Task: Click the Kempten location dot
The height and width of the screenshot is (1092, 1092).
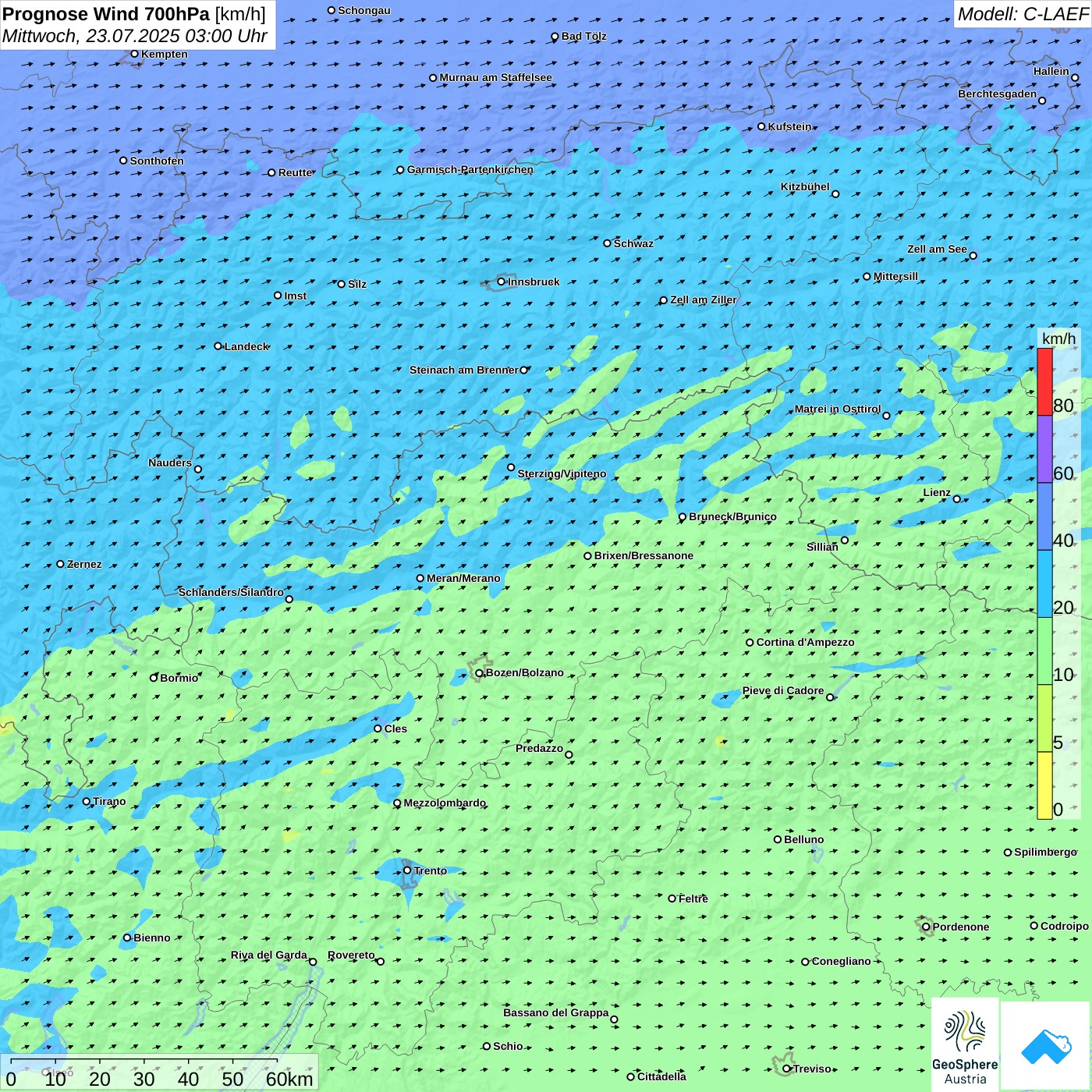Action: coord(135,54)
